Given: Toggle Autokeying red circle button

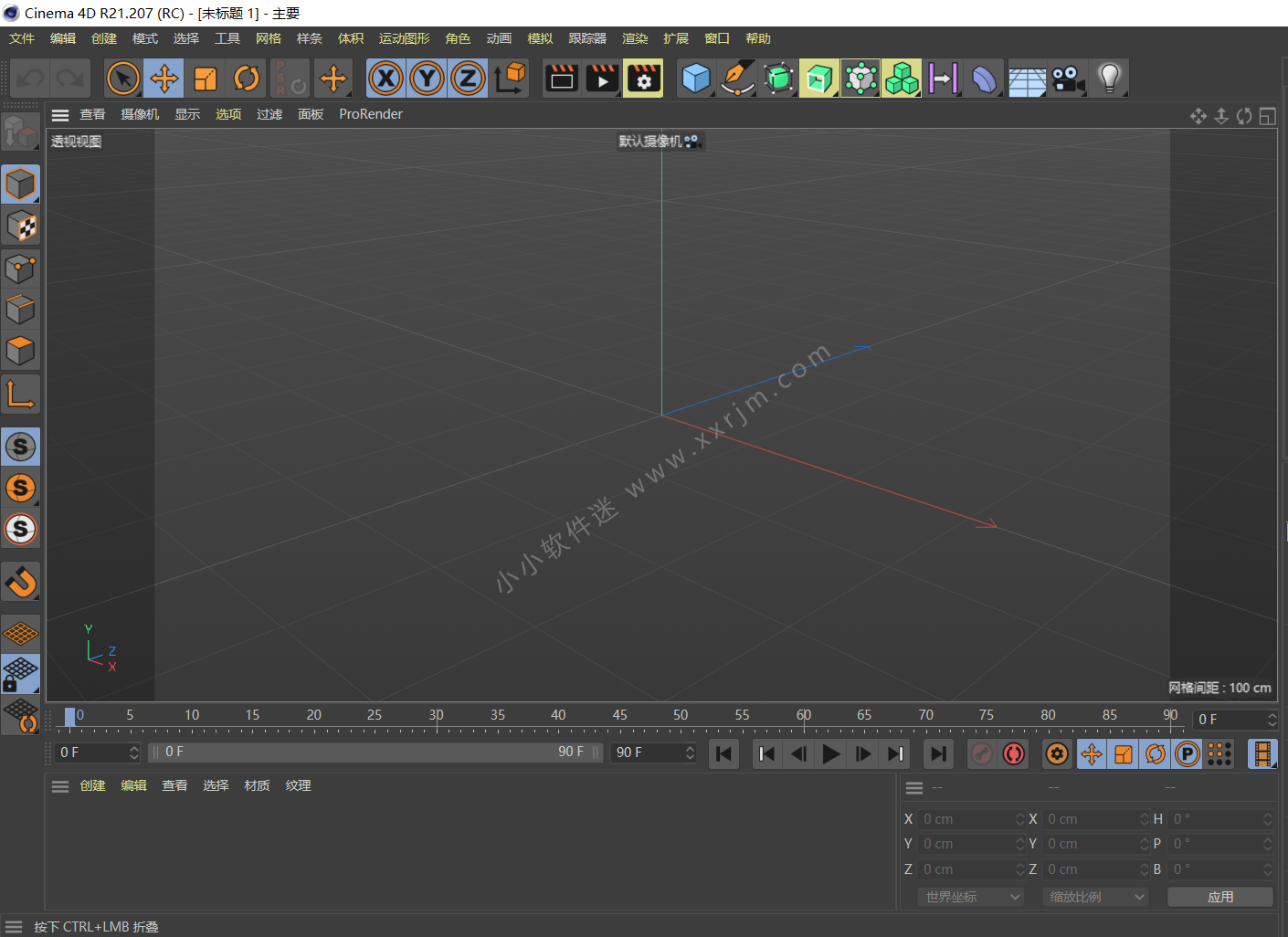Looking at the screenshot, I should [1014, 753].
